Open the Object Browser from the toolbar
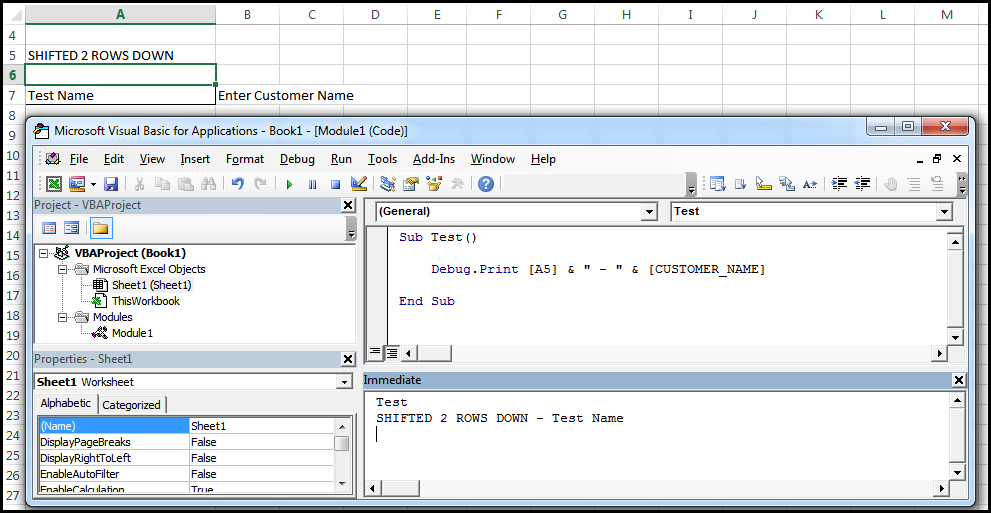Screen dimensions: 991x513 [x=434, y=184]
